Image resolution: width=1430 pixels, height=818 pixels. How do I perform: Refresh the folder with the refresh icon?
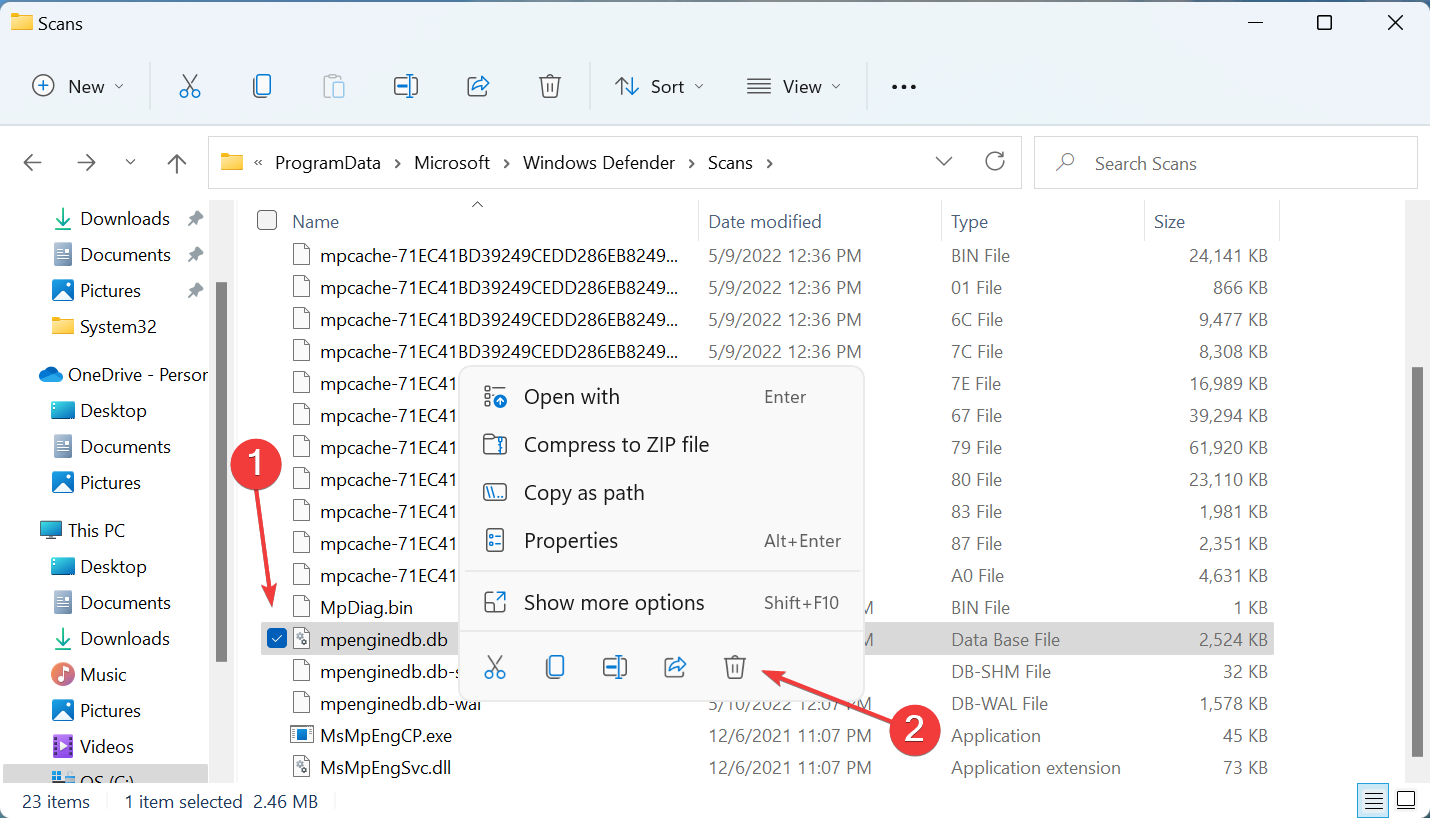[x=995, y=161]
